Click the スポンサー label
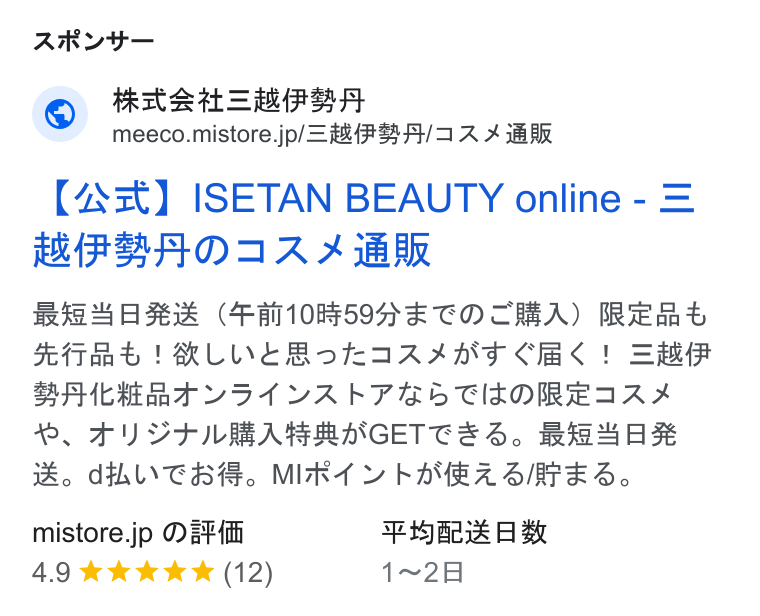The width and height of the screenshot is (760, 616). (x=93, y=41)
